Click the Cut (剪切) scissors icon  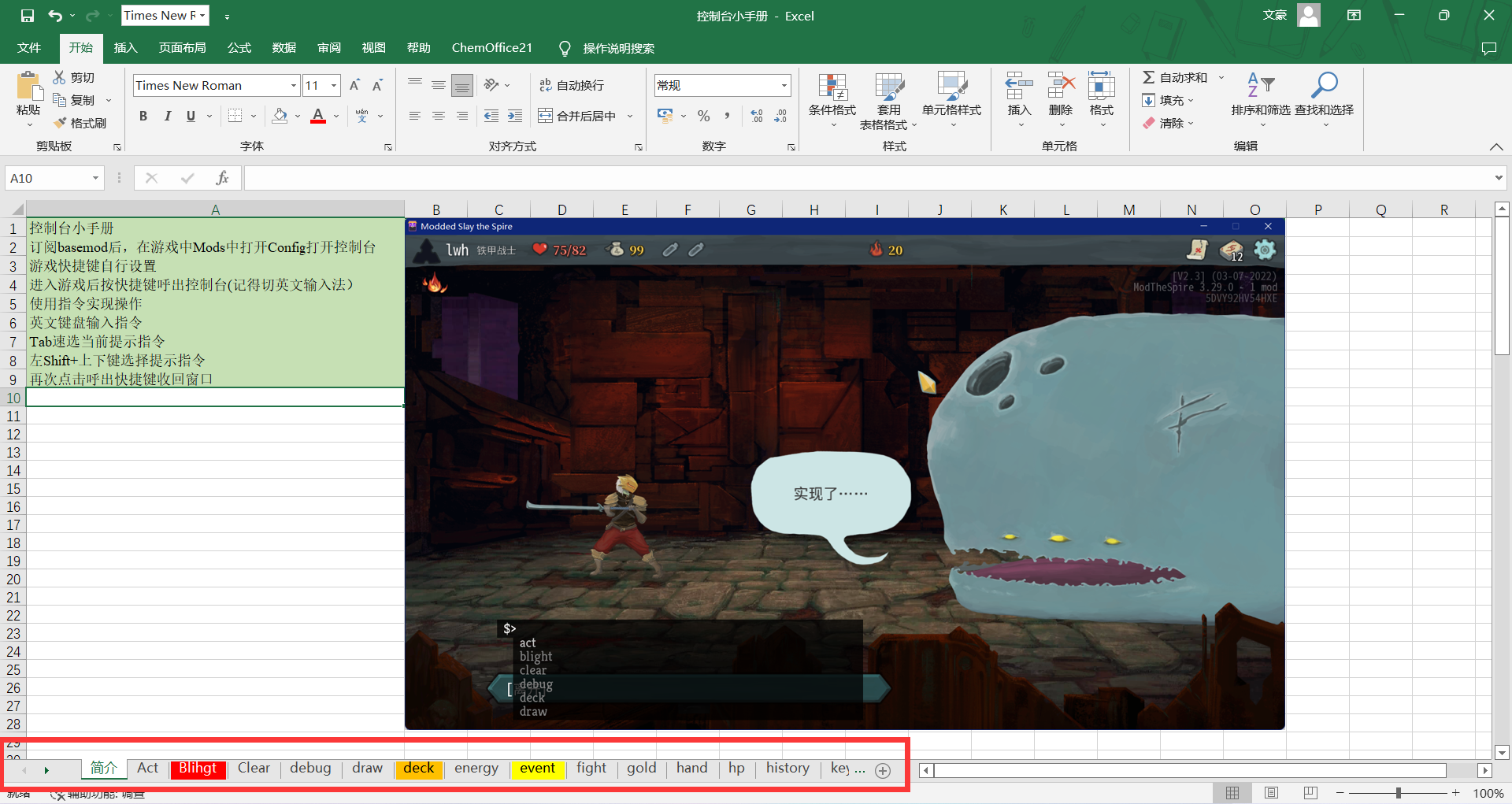(60, 77)
